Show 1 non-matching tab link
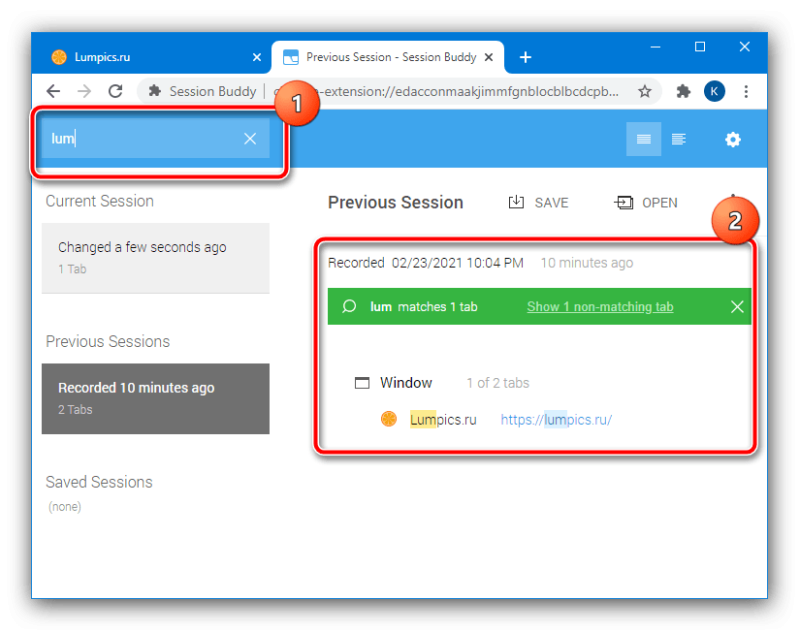This screenshot has height=631, width=800. (x=600, y=307)
